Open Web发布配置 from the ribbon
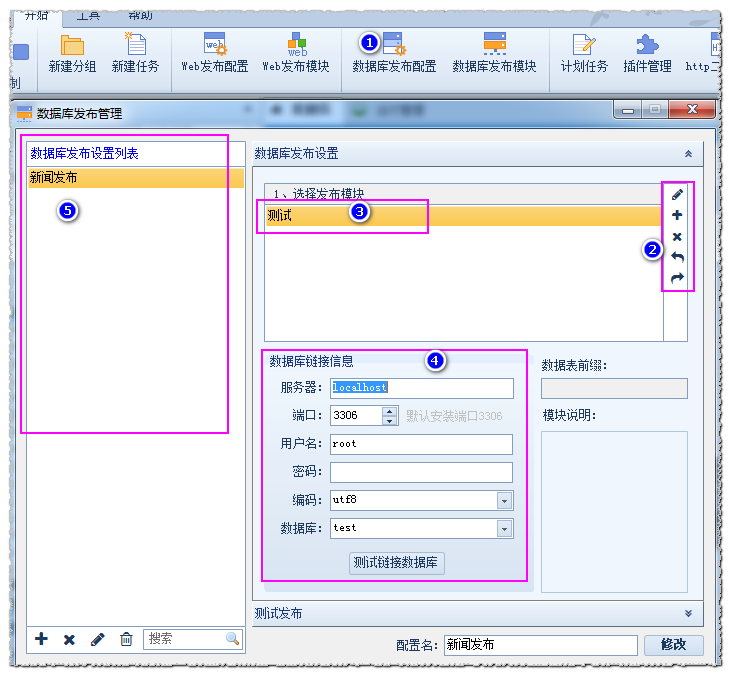The height and width of the screenshot is (676, 731). (x=214, y=53)
